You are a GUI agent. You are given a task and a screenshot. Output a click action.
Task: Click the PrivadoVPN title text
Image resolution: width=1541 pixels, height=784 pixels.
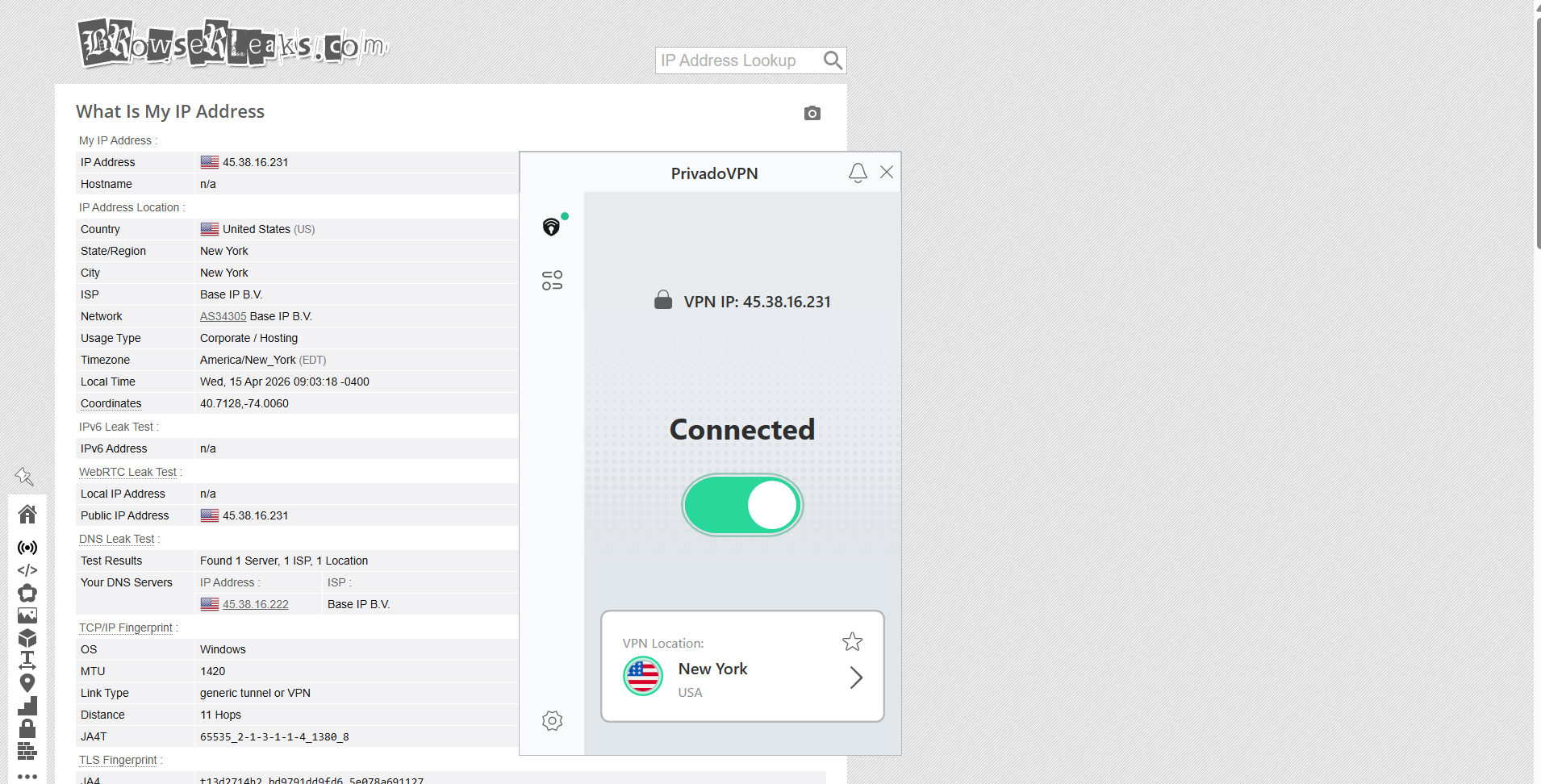[715, 173]
